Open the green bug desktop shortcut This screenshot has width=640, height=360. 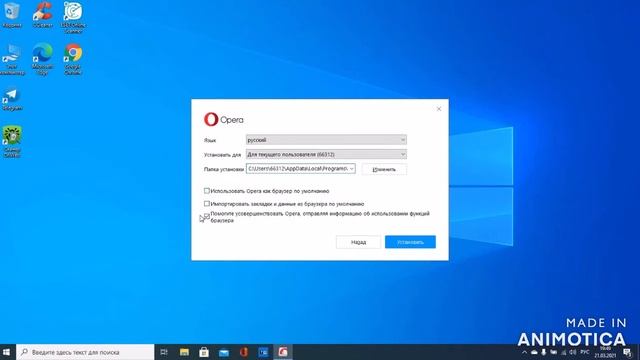point(12,141)
